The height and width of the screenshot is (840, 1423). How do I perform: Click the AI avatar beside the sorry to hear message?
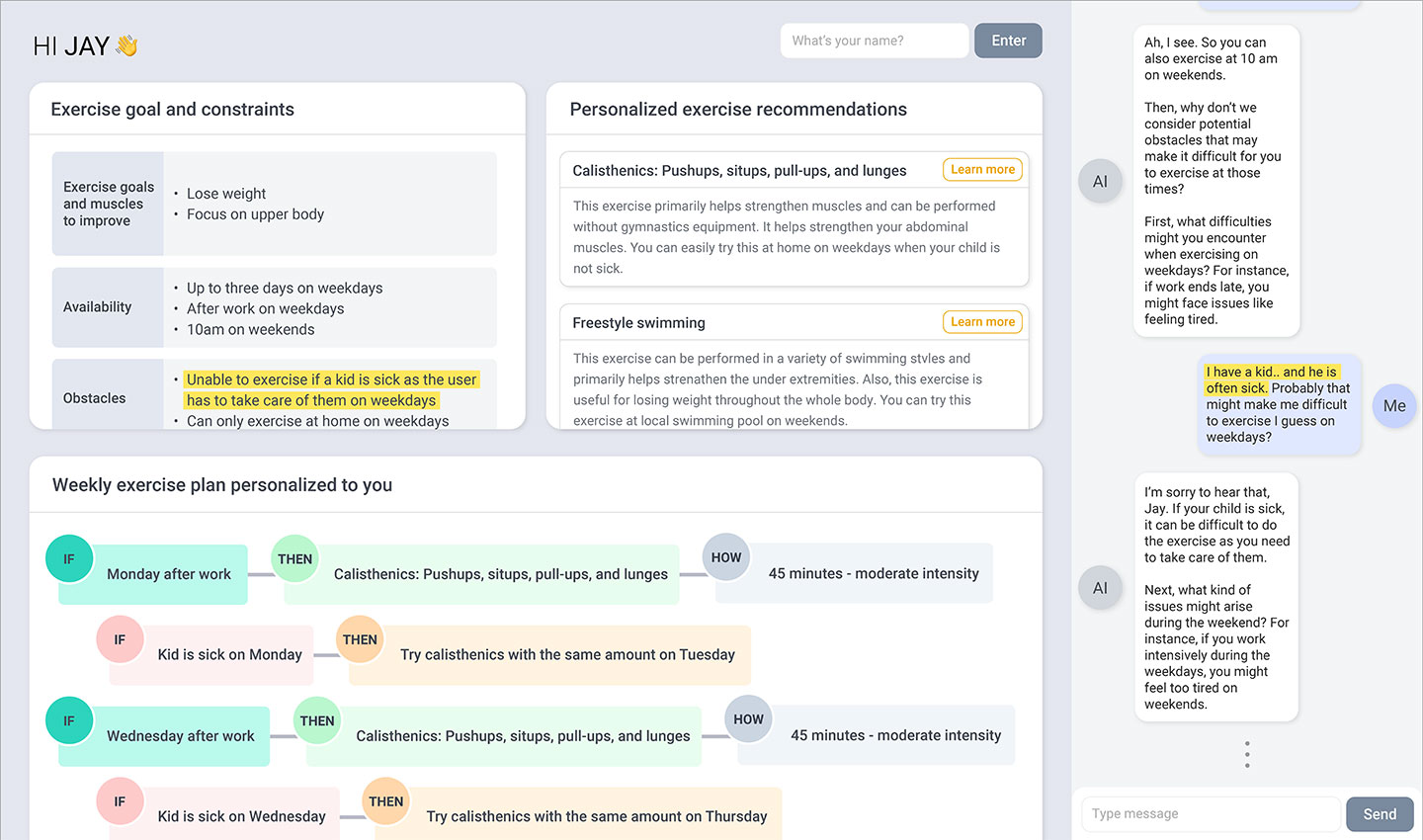coord(1100,588)
